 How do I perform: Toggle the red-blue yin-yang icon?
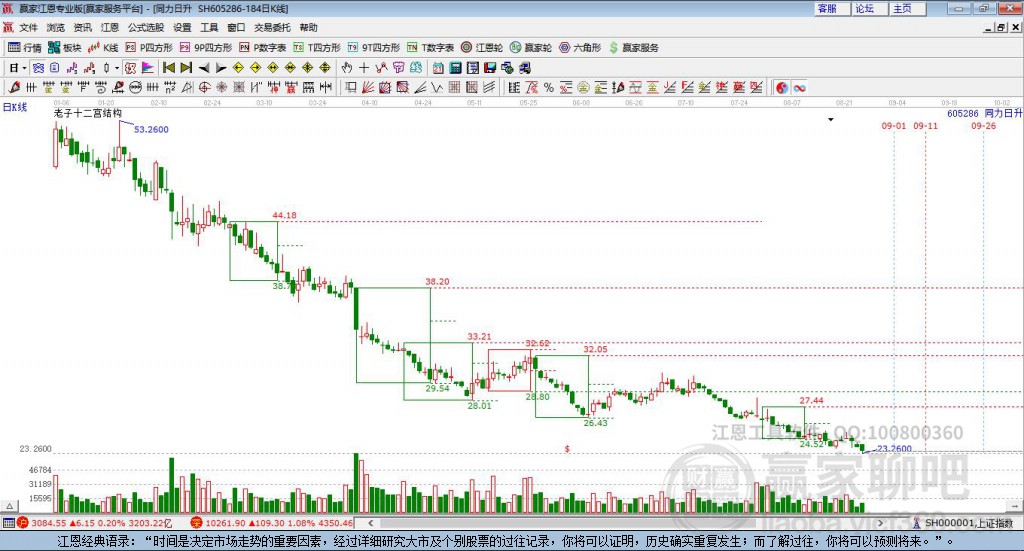click(x=782, y=87)
